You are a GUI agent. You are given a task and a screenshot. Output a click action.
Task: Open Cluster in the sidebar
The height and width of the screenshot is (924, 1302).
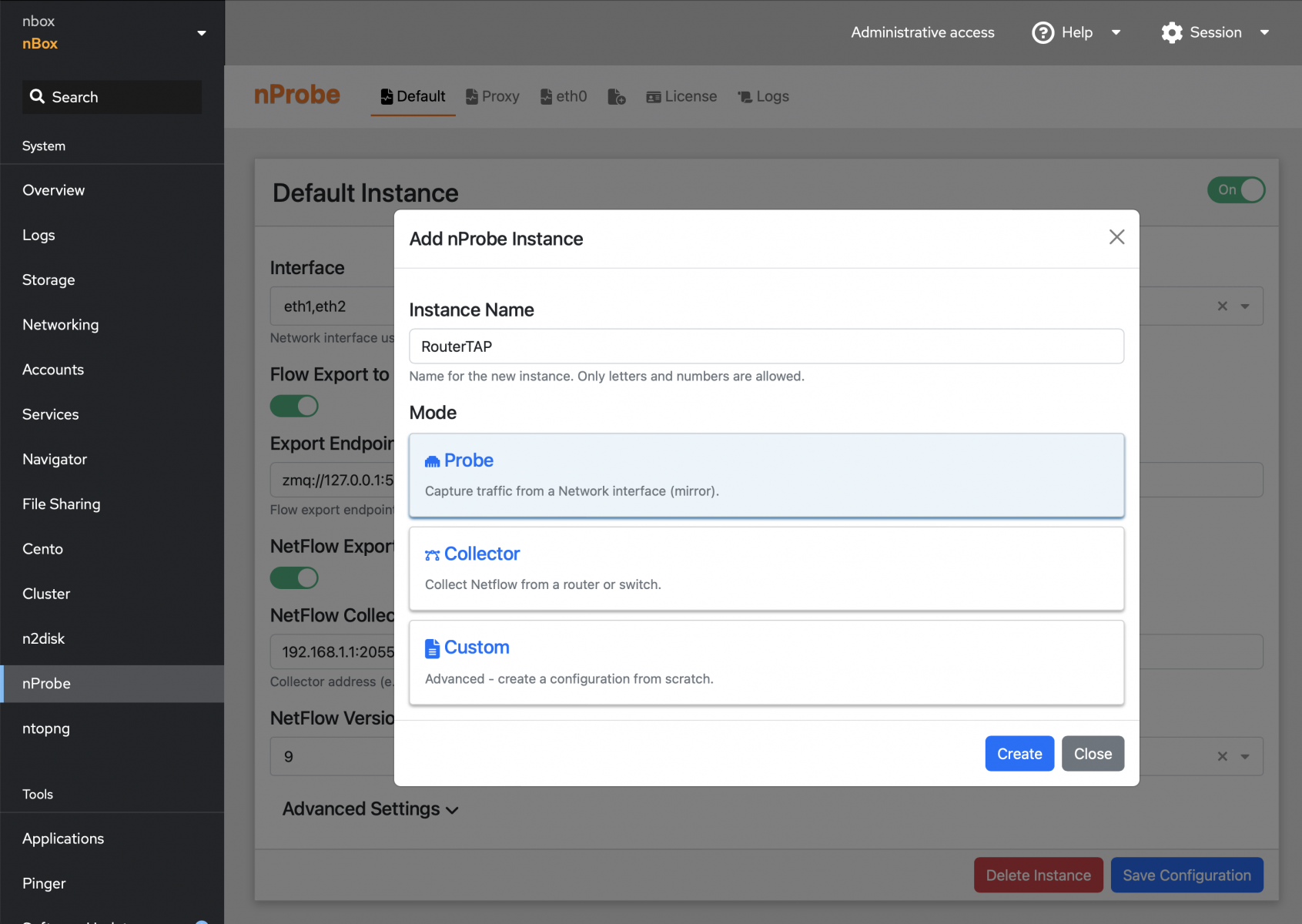112,594
